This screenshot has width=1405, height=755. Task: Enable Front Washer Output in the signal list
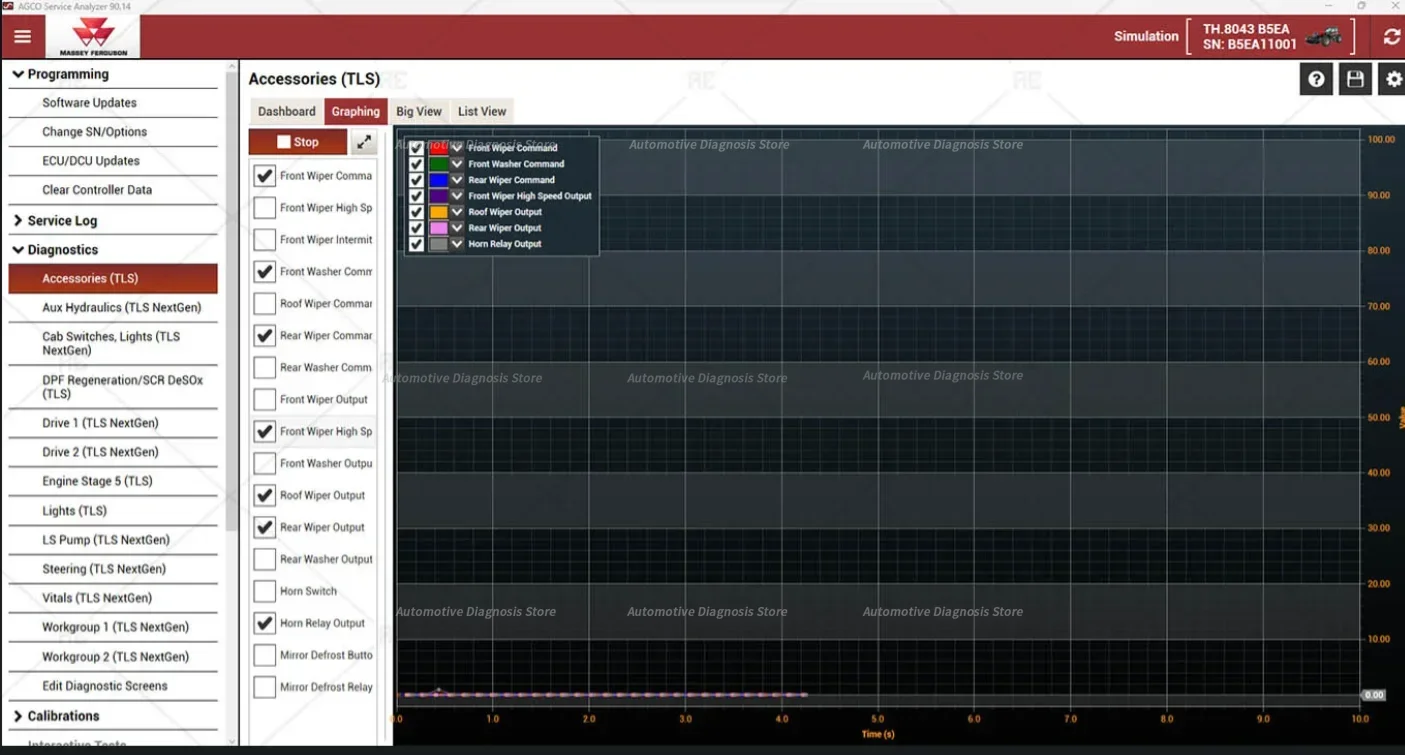point(264,464)
